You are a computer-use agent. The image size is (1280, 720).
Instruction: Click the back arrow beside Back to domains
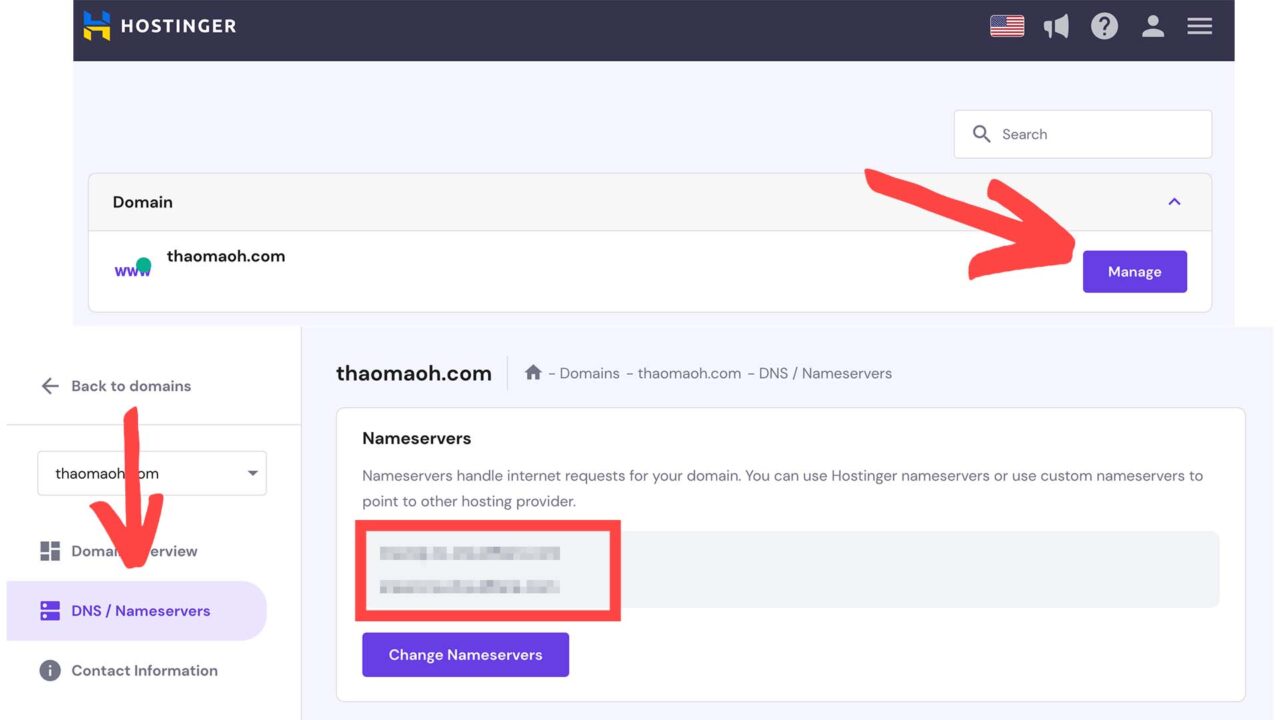[49, 386]
